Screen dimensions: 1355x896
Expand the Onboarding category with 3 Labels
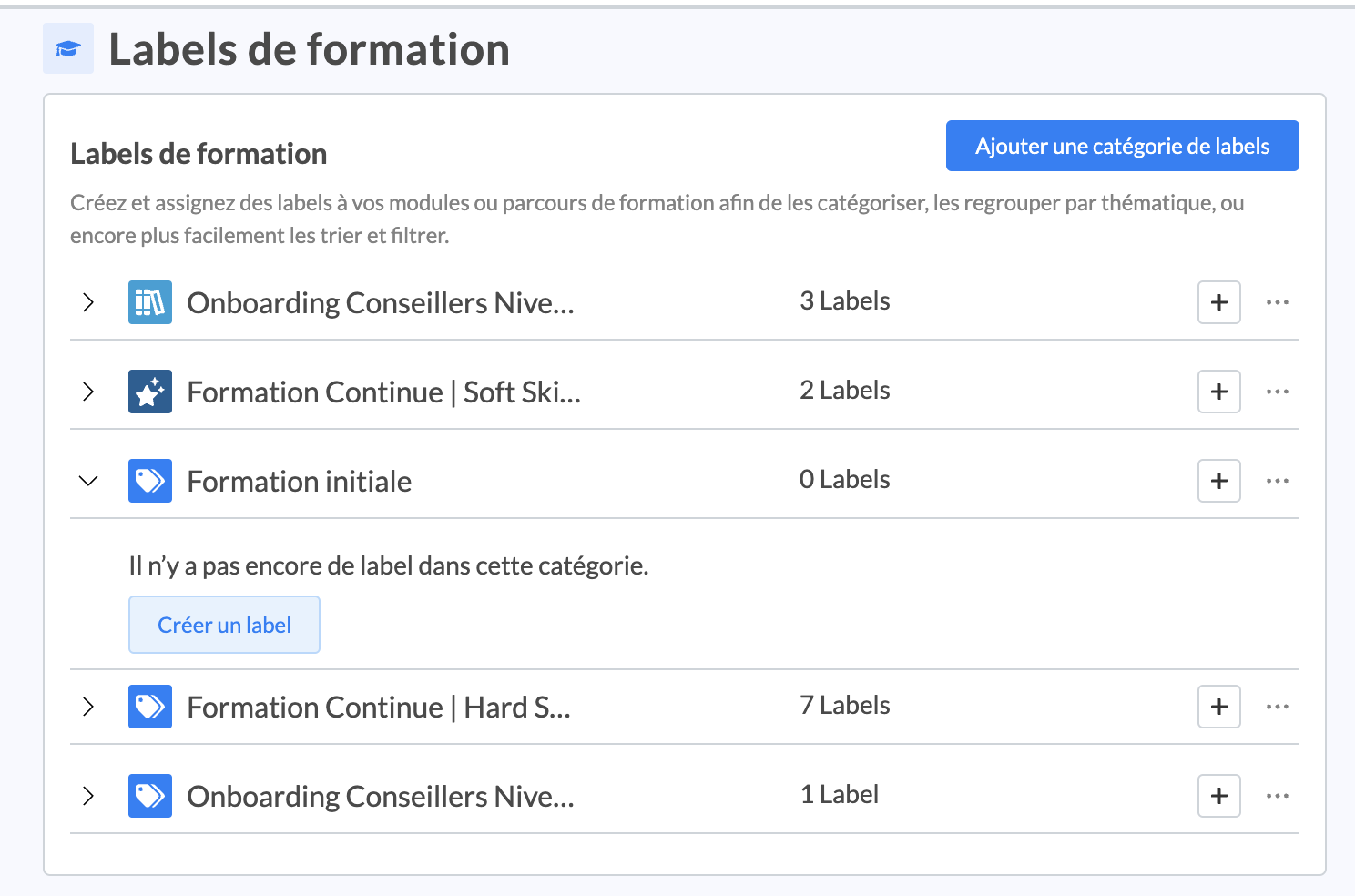88,302
